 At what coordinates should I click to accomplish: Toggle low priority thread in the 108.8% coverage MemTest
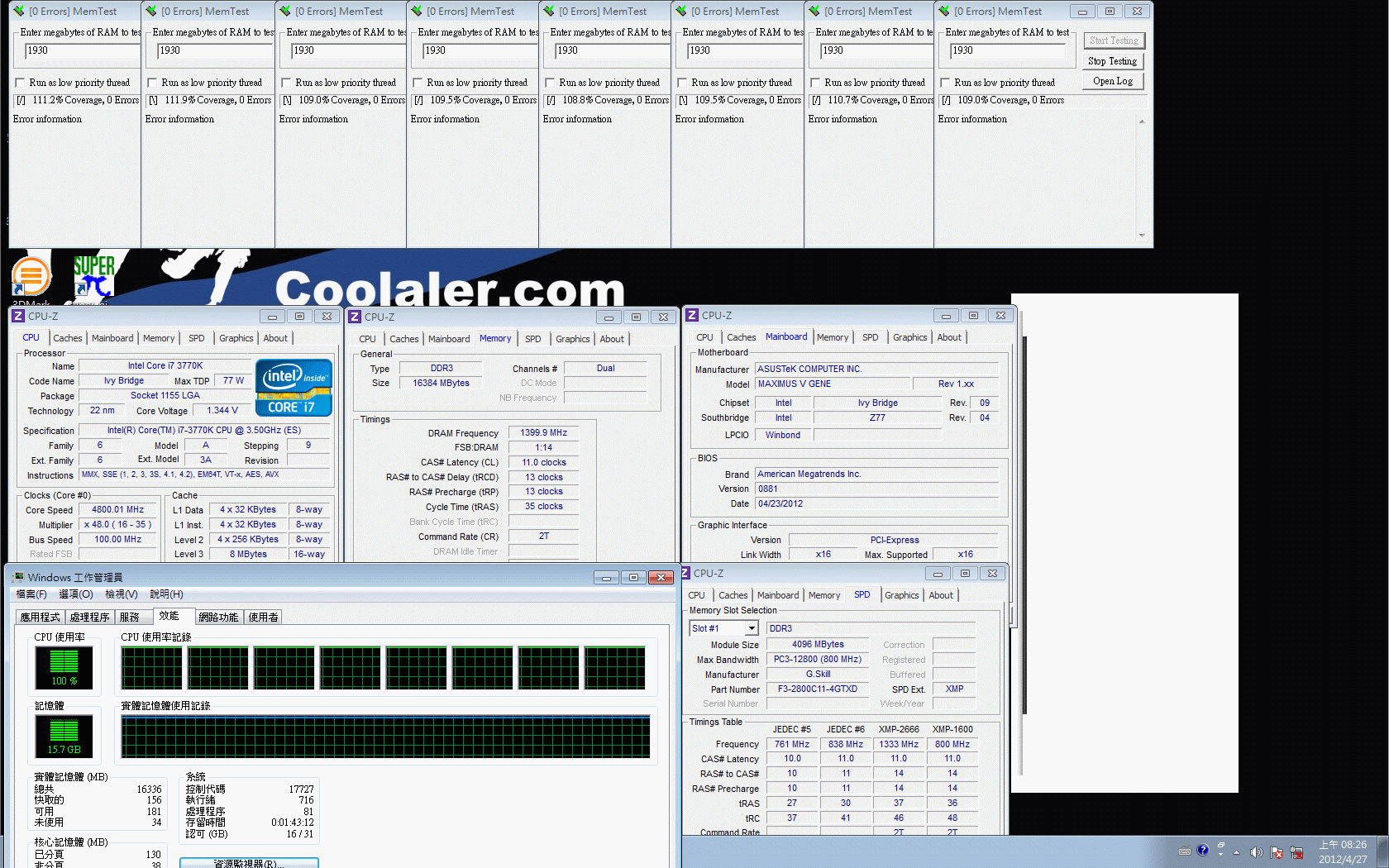pos(550,83)
